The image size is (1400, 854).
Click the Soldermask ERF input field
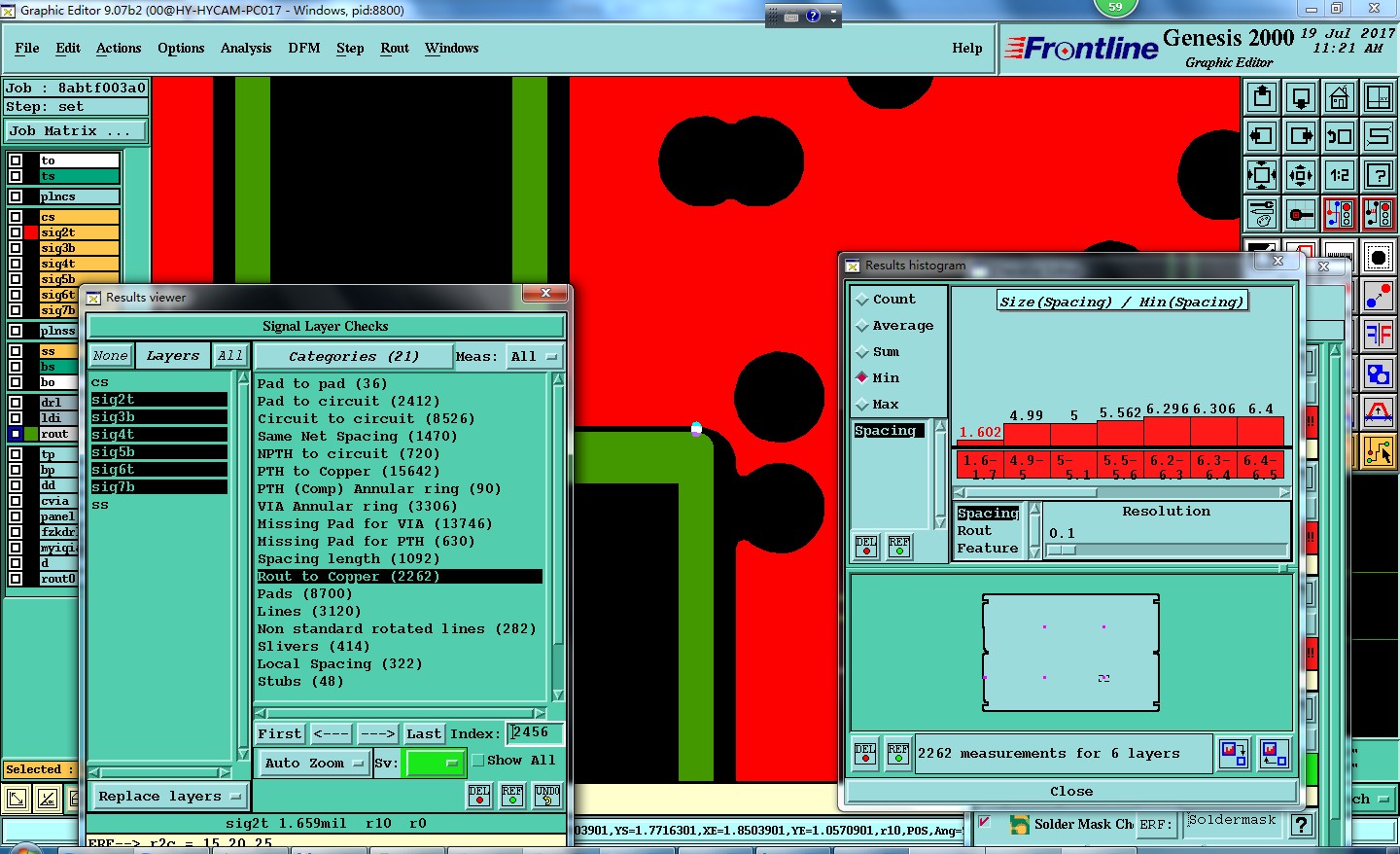click(x=1231, y=823)
